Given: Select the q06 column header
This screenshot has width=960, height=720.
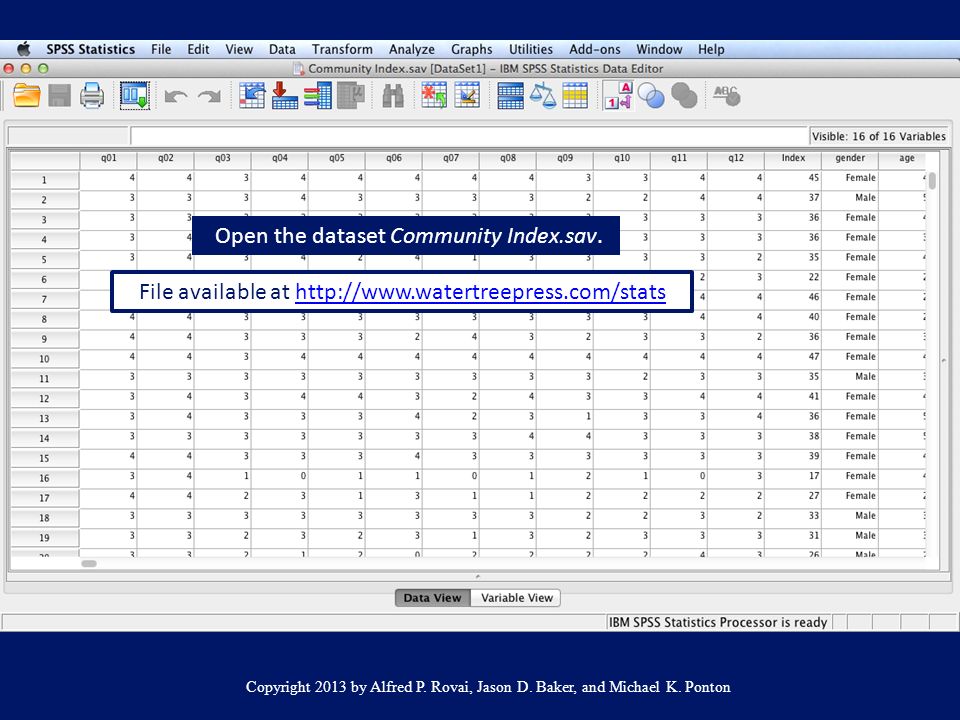Looking at the screenshot, I should [394, 158].
